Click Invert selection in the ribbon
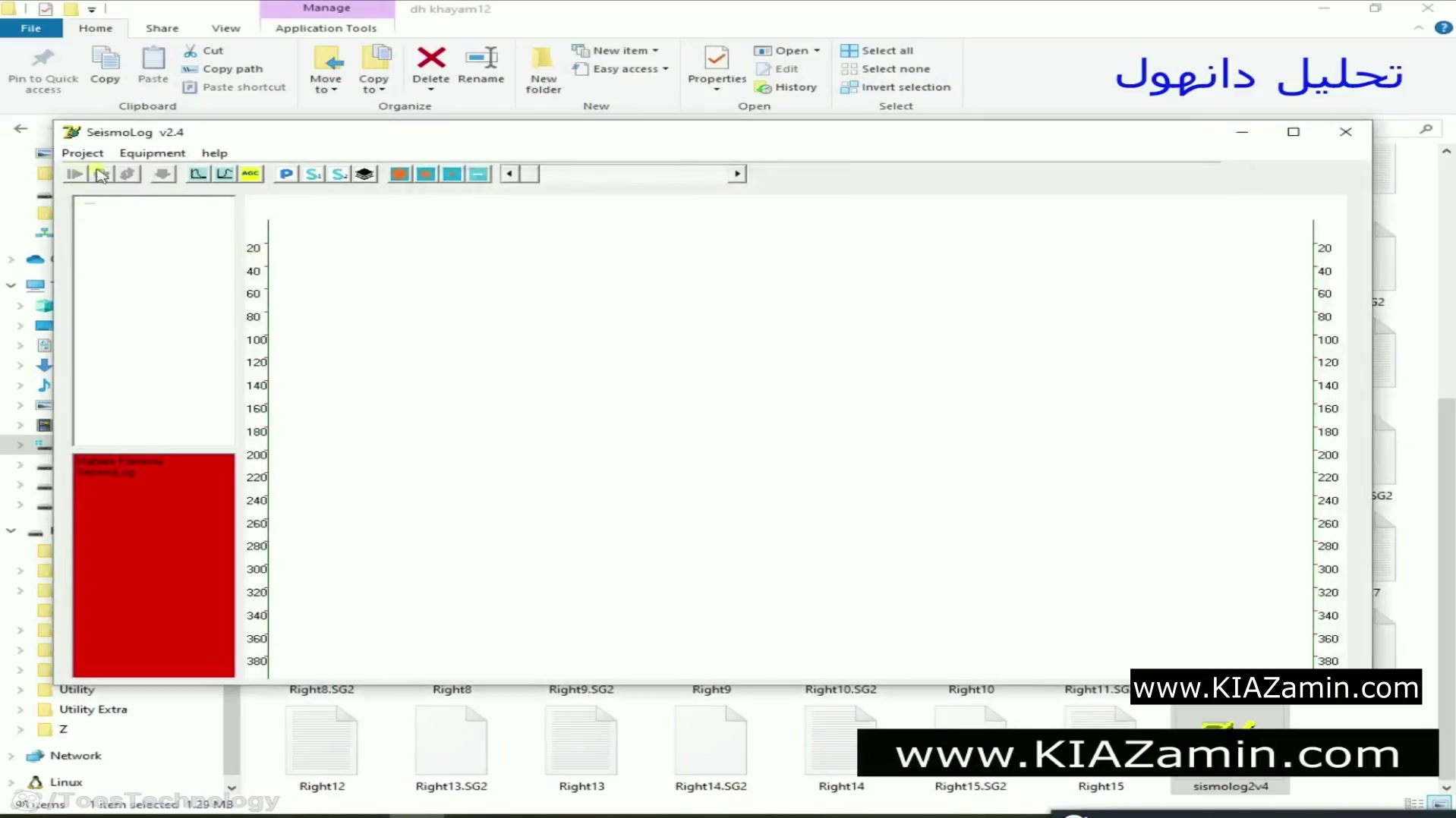 tap(897, 87)
